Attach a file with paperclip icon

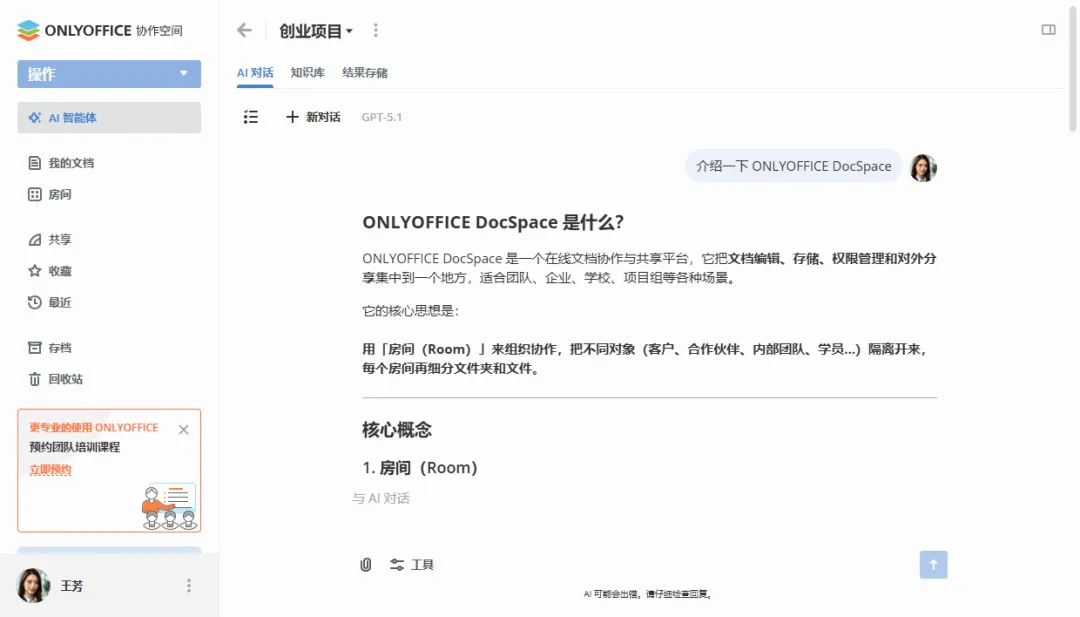(366, 565)
